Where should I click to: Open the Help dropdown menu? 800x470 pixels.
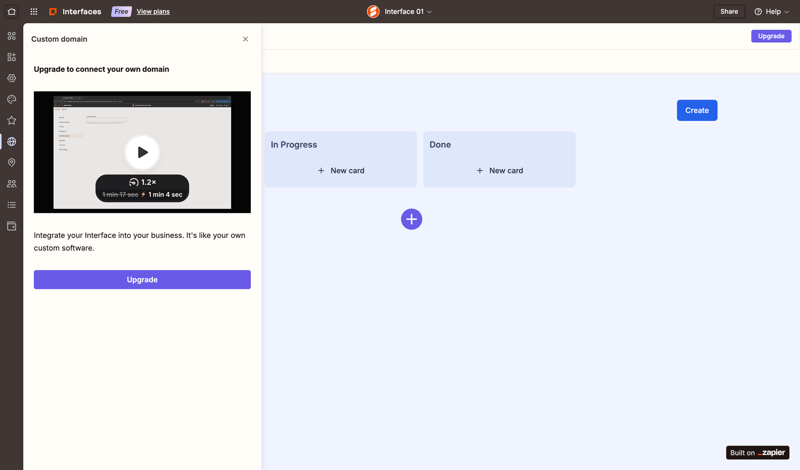[771, 11]
